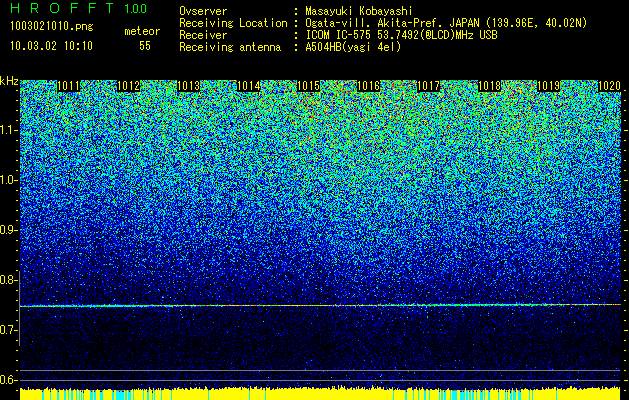Click the 1.1 frequency axis label
The width and height of the screenshot is (629, 400).
[x=9, y=130]
